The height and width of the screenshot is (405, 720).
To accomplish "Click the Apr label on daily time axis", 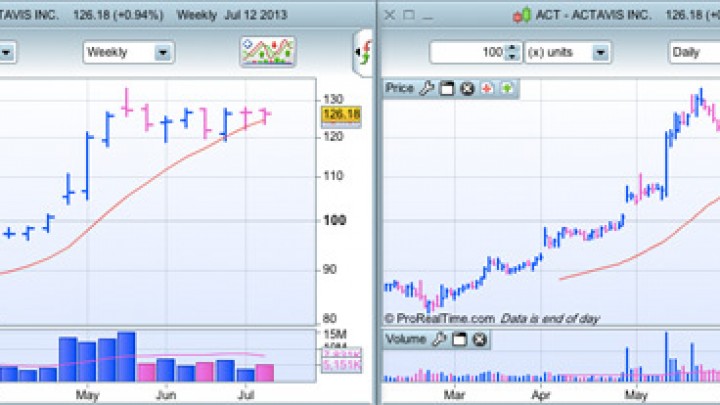I will [541, 395].
